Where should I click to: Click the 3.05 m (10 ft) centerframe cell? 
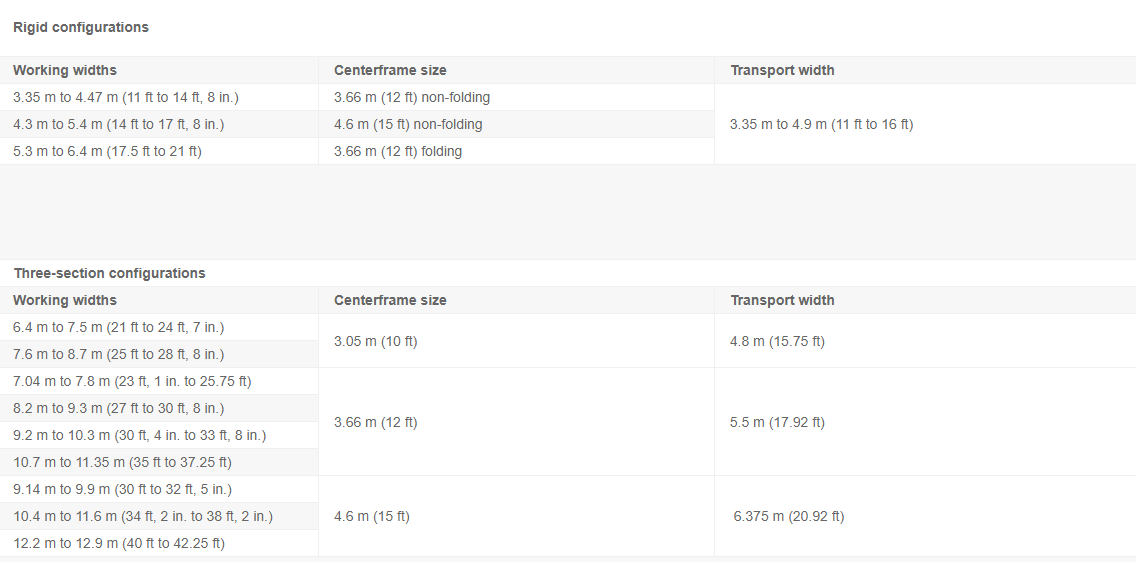pyautogui.click(x=375, y=341)
